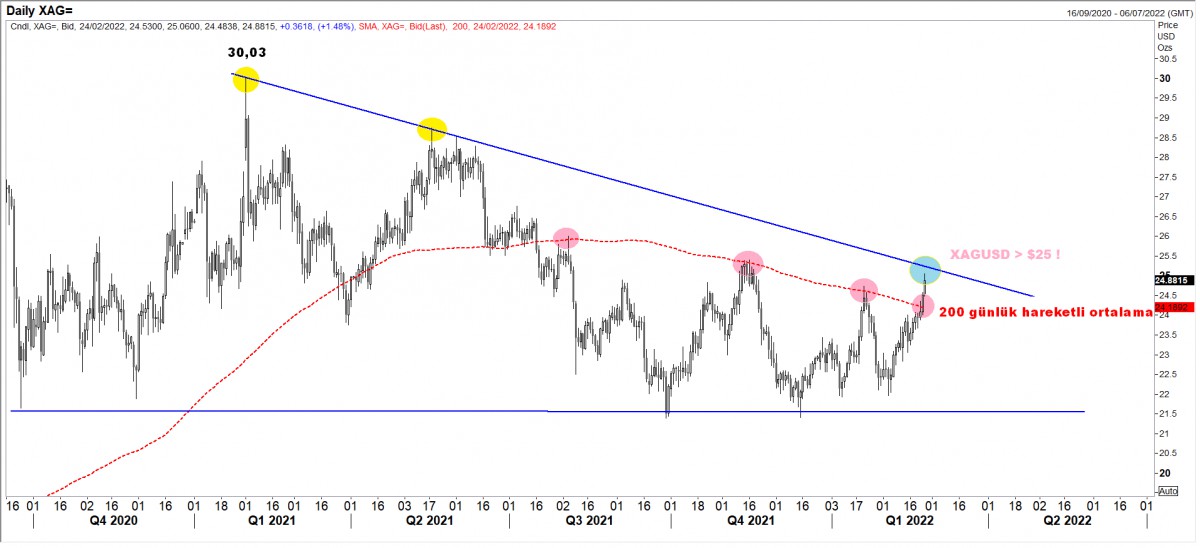Screen dimensions: 1200x548
Task: Click the pink circle in Q4 2021
Action: (748, 263)
